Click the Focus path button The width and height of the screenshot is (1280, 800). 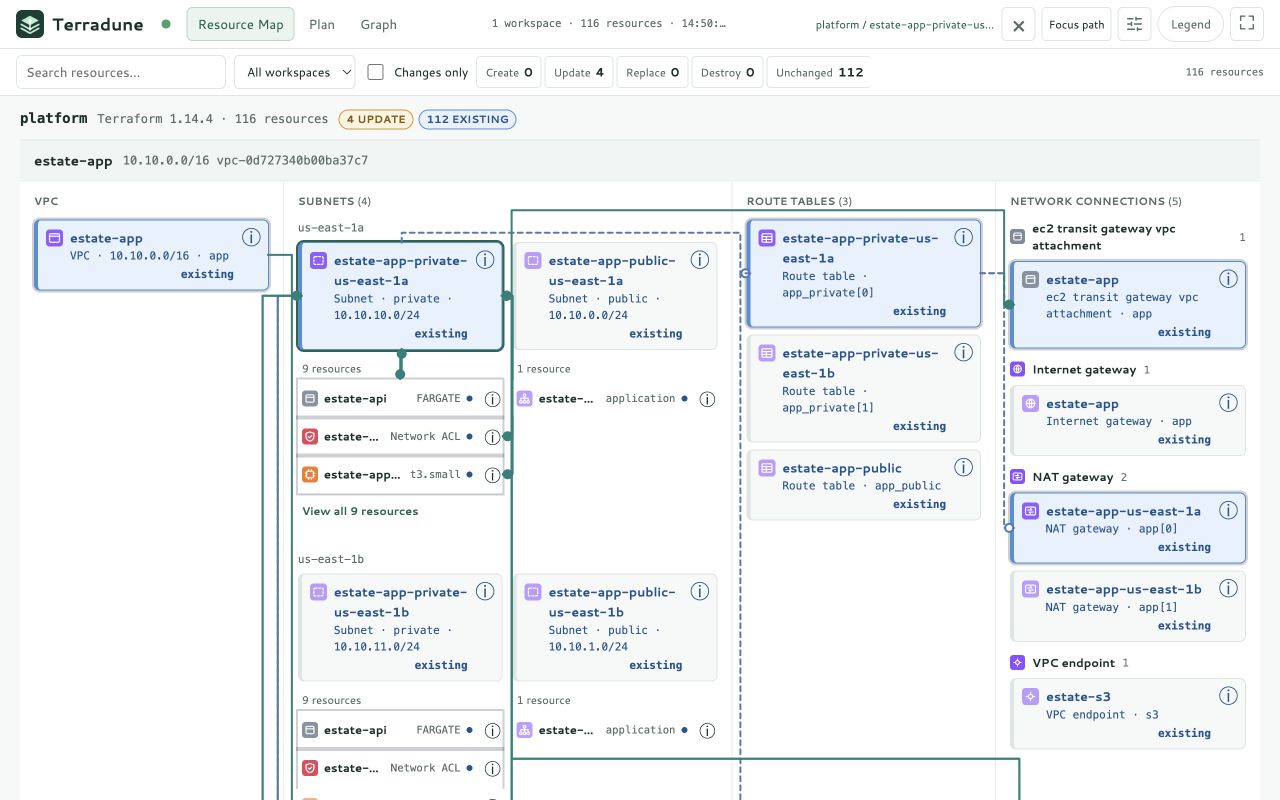1077,24
